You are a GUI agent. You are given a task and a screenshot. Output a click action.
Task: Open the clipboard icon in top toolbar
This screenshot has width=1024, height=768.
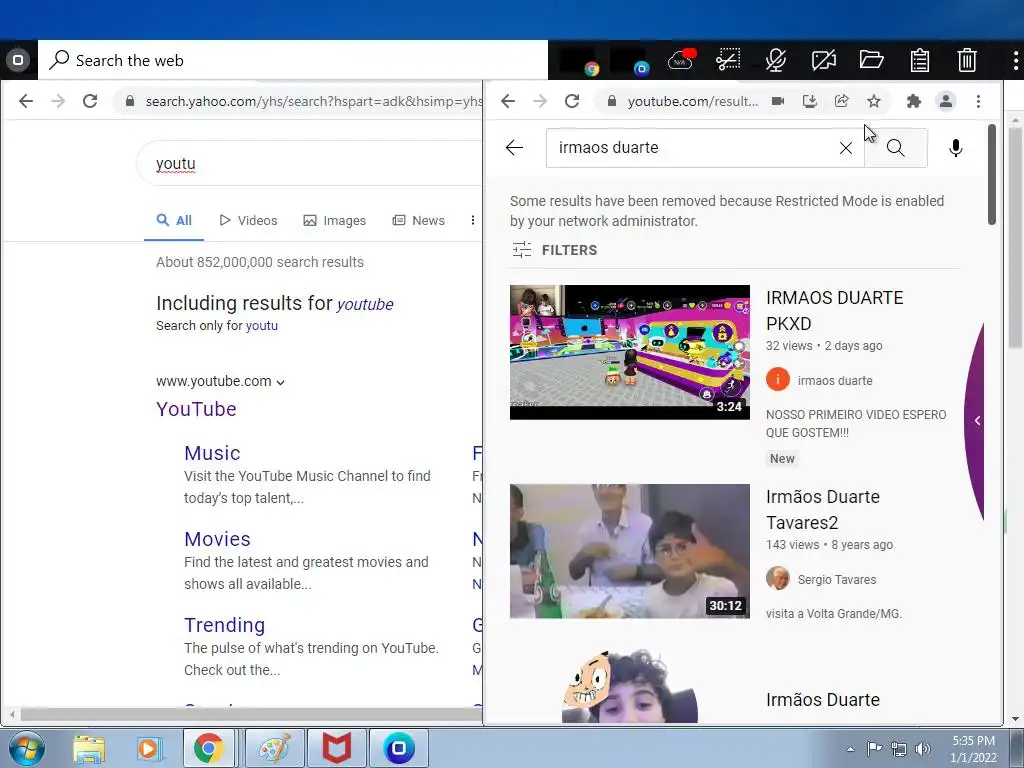920,60
